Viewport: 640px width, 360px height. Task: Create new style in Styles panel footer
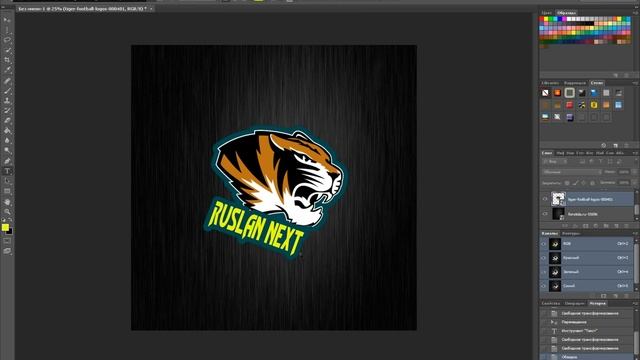coord(615,145)
